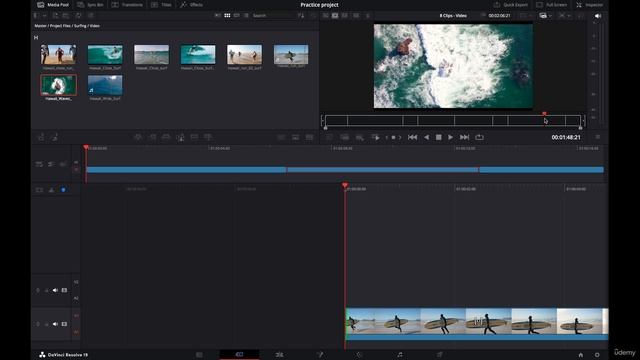The width and height of the screenshot is (640, 360).
Task: Mute audio track A2
Action: [x=55, y=290]
